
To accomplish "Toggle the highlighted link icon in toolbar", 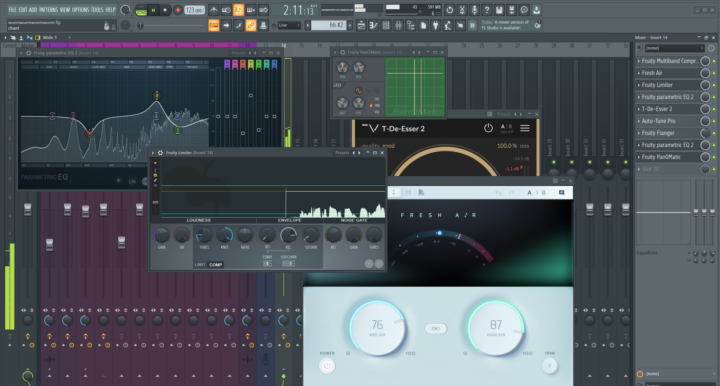I will point(251,25).
